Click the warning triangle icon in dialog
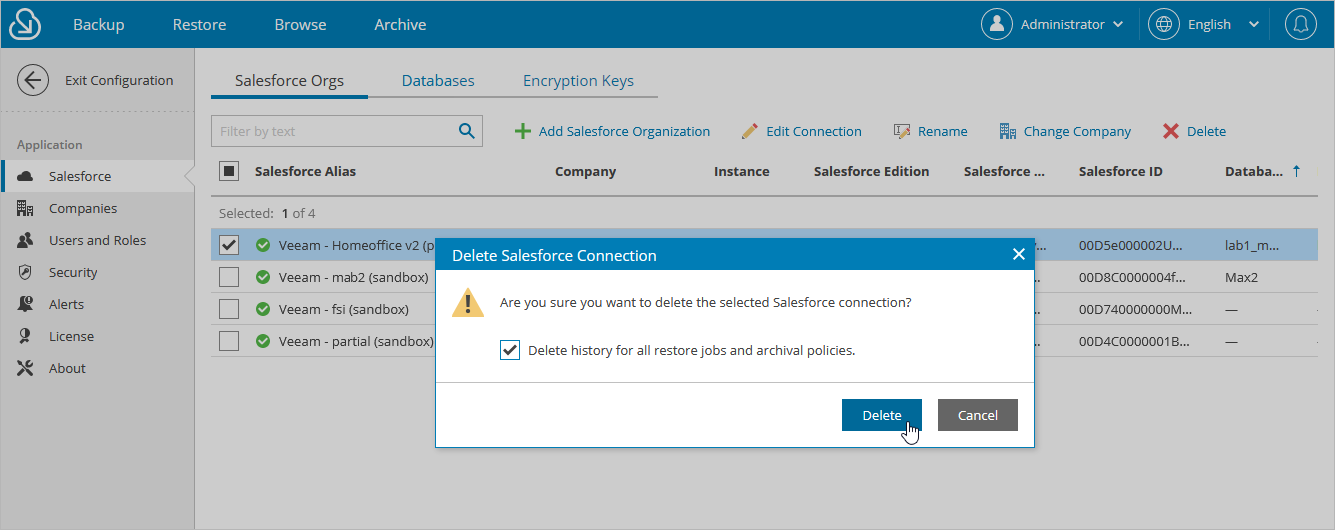The height and width of the screenshot is (530, 1335). [468, 302]
